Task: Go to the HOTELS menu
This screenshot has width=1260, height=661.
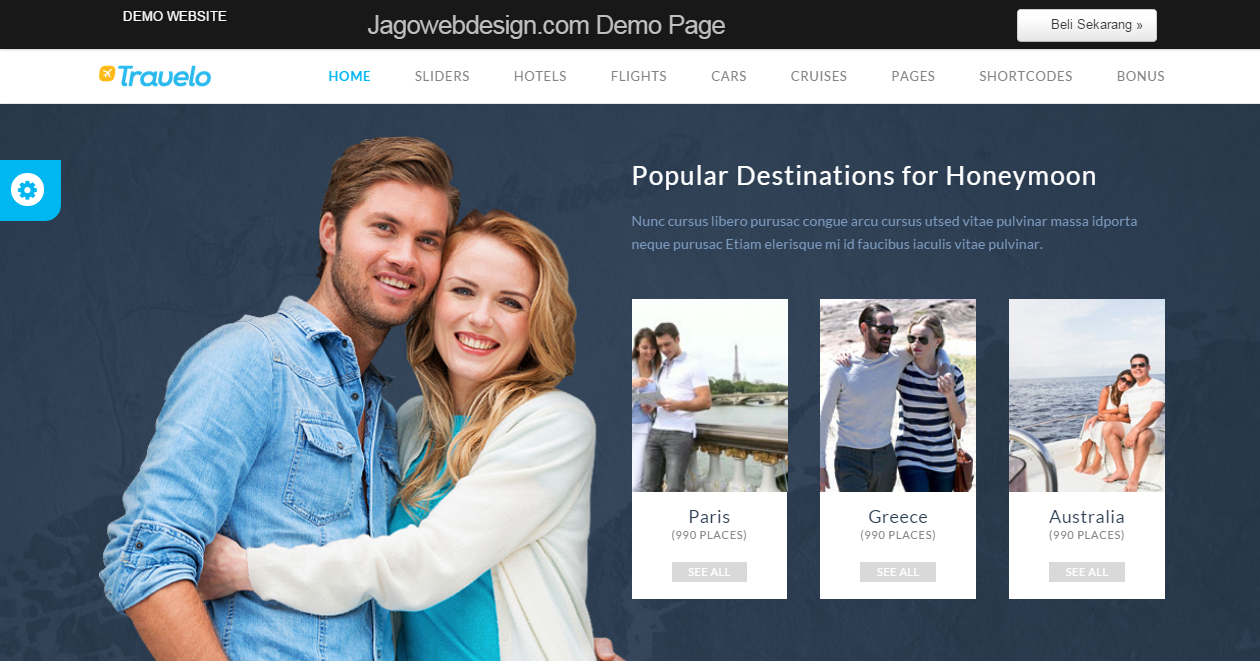Action: (540, 76)
